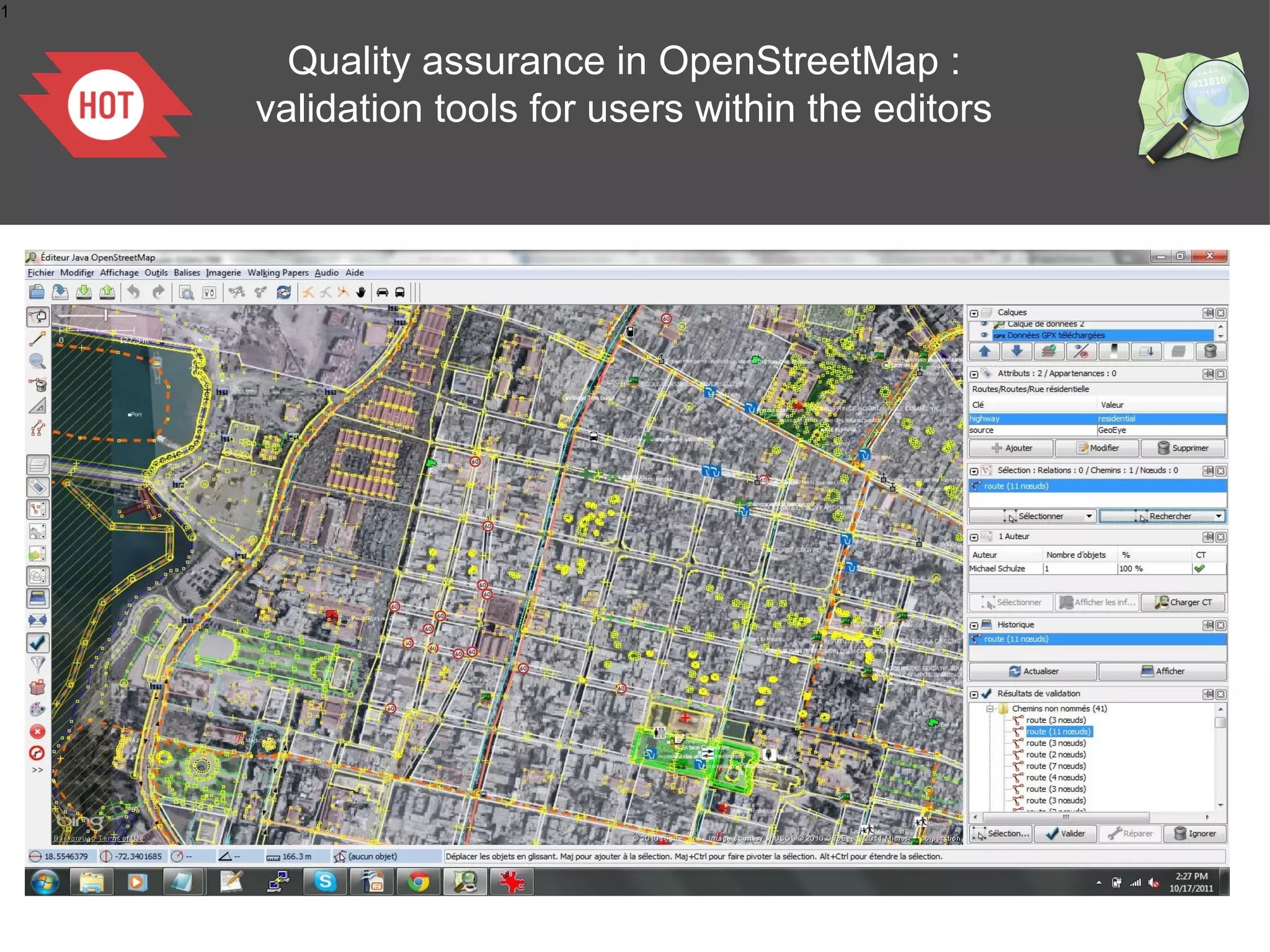This screenshot has width=1270, height=952.
Task: Click the layer opacity gradient icon
Action: click(1114, 351)
